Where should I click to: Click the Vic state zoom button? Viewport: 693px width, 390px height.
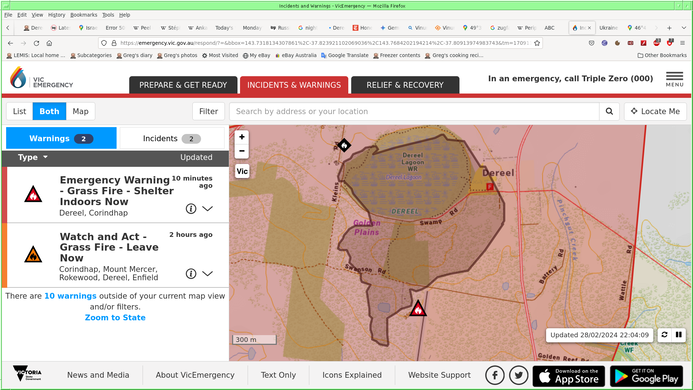pos(242,171)
